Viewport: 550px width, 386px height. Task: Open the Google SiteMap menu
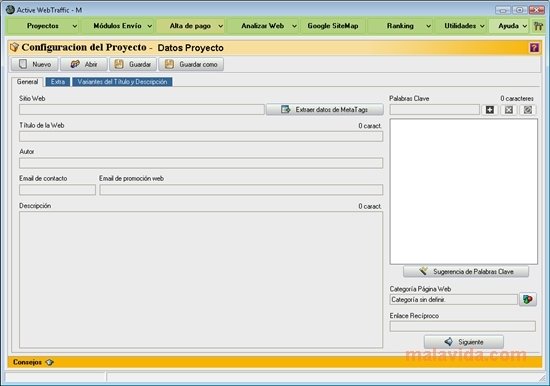tap(333, 26)
